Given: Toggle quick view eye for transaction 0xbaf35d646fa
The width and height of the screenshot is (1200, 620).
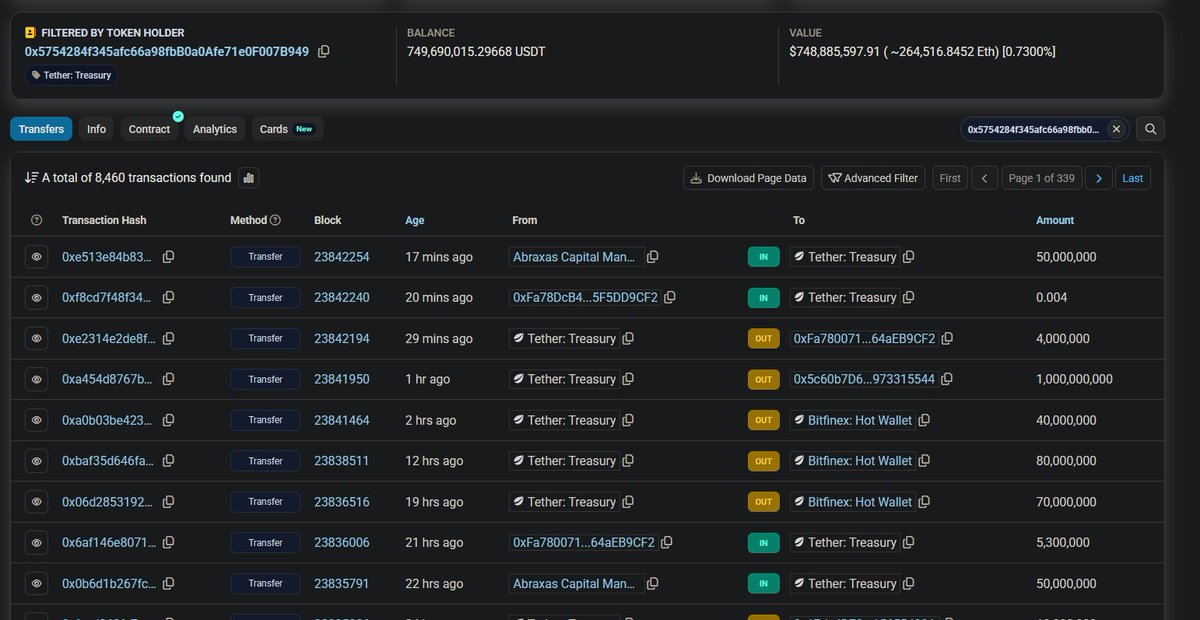Looking at the screenshot, I should click(37, 461).
